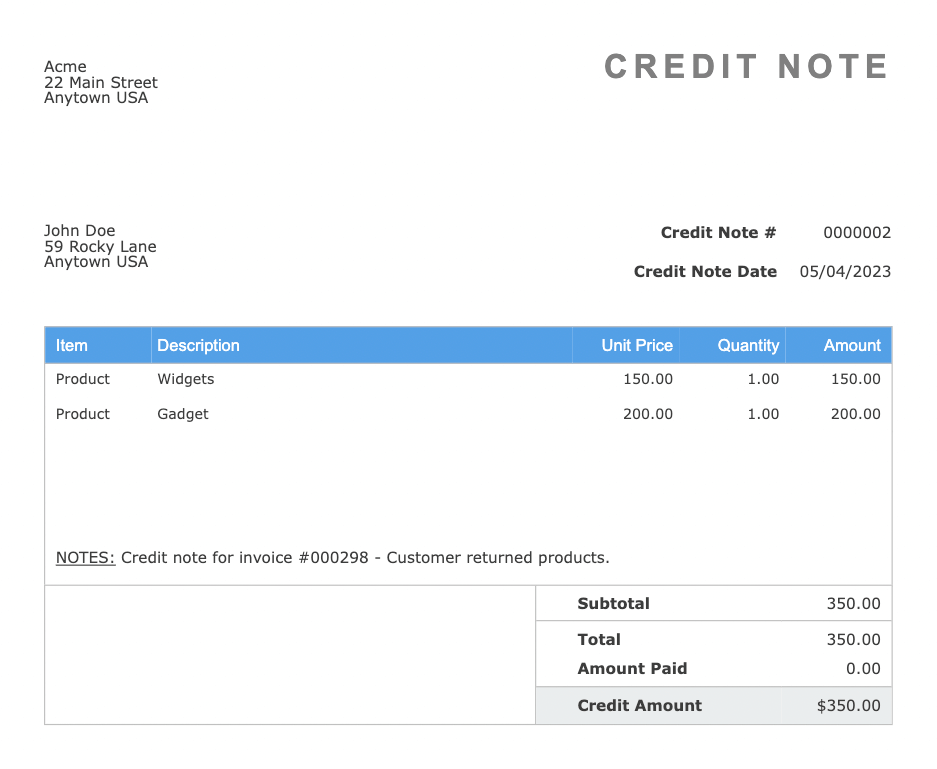The height and width of the screenshot is (769, 937).
Task: Click Product in the Gadget row
Action: coord(83,414)
